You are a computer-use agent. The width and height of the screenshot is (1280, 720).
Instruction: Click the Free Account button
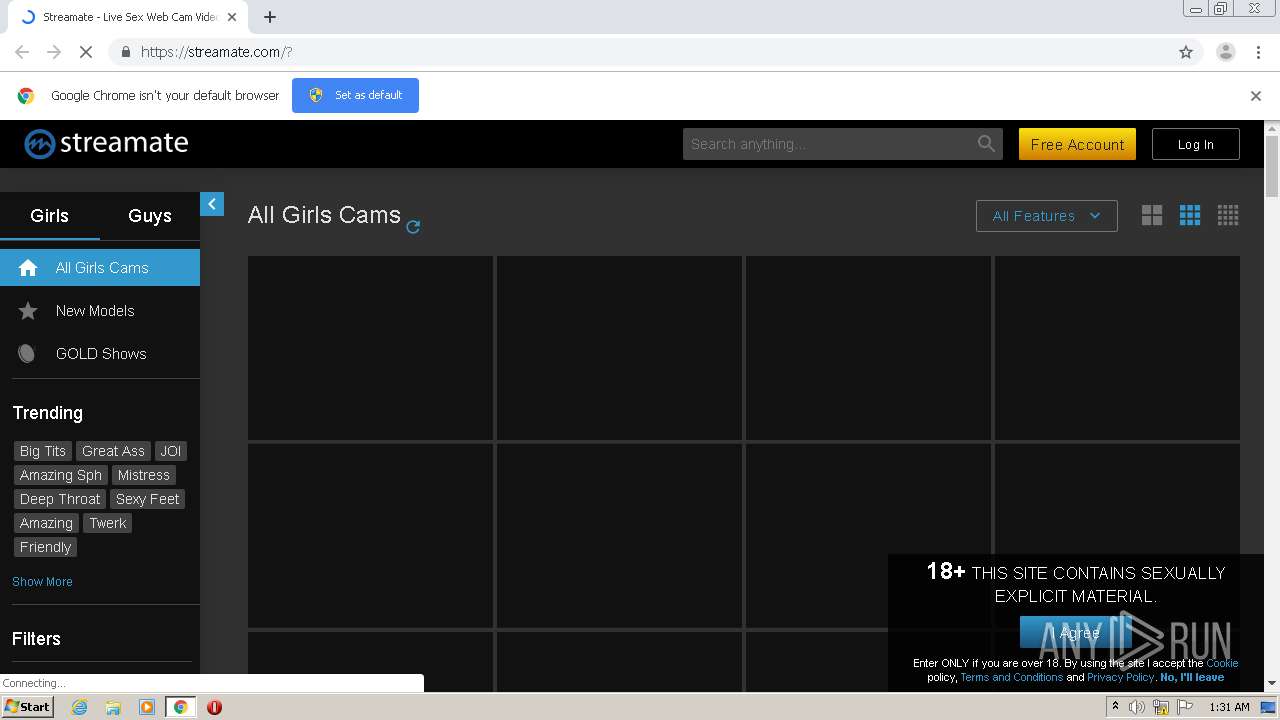tap(1077, 144)
